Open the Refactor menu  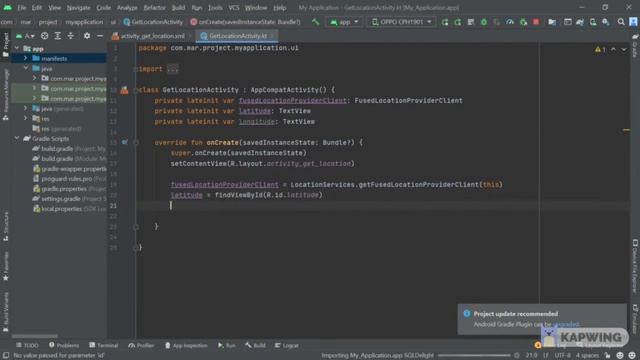[x=154, y=8]
